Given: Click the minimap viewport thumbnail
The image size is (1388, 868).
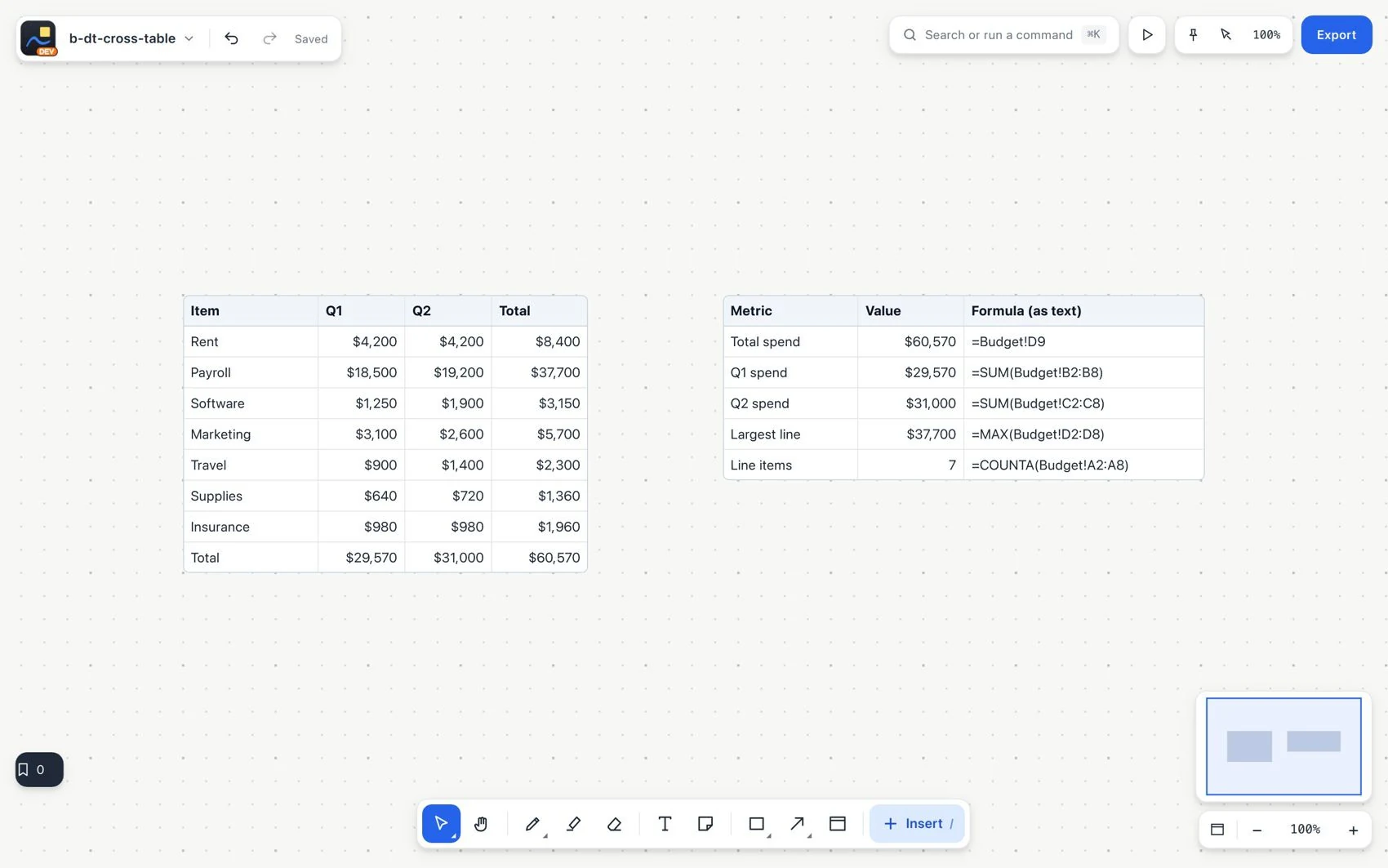Looking at the screenshot, I should click(1283, 746).
